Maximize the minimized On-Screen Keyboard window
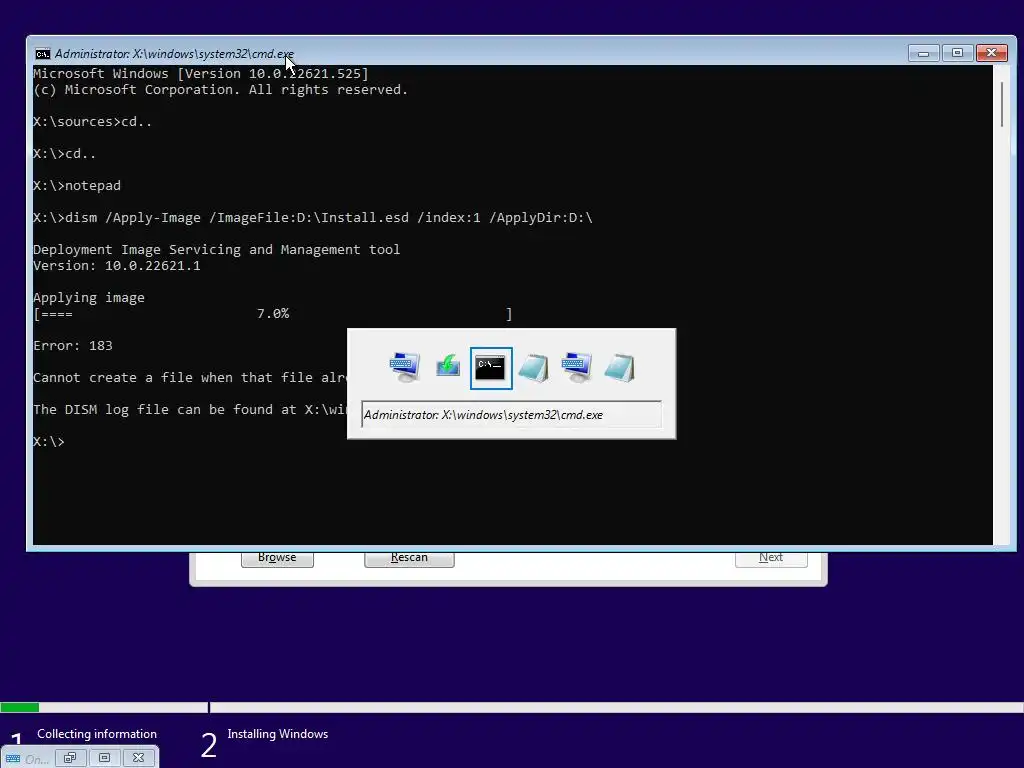The image size is (1024, 768). 104,758
